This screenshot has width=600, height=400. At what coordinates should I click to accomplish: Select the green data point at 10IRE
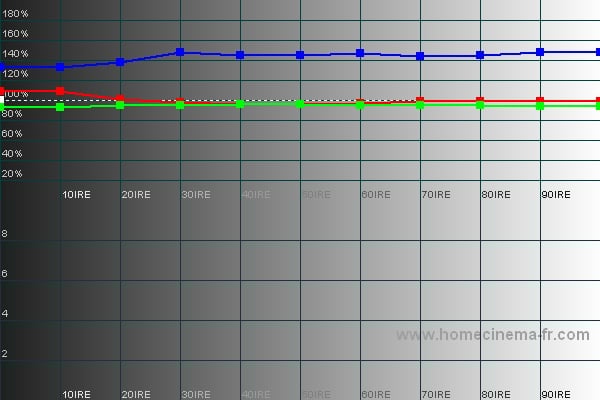click(x=60, y=106)
